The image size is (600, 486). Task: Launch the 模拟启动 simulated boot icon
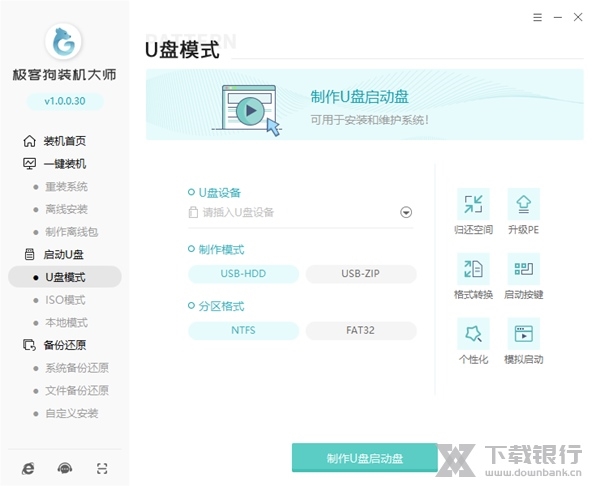point(523,333)
